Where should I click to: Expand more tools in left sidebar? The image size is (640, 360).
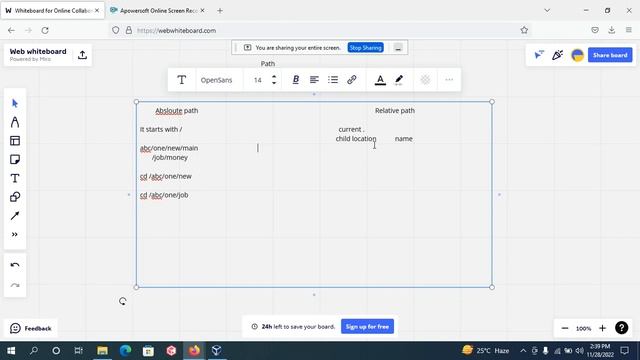pos(15,235)
